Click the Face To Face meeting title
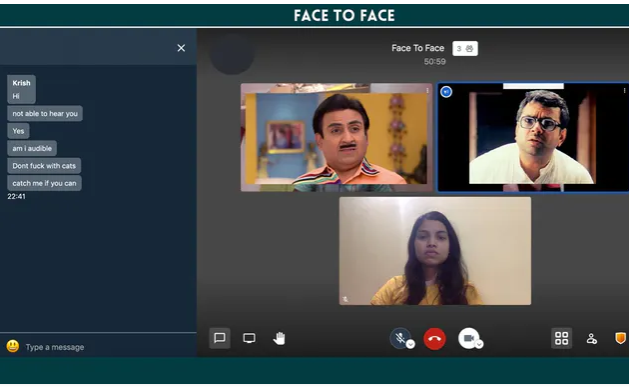635x392 pixels. click(x=418, y=48)
